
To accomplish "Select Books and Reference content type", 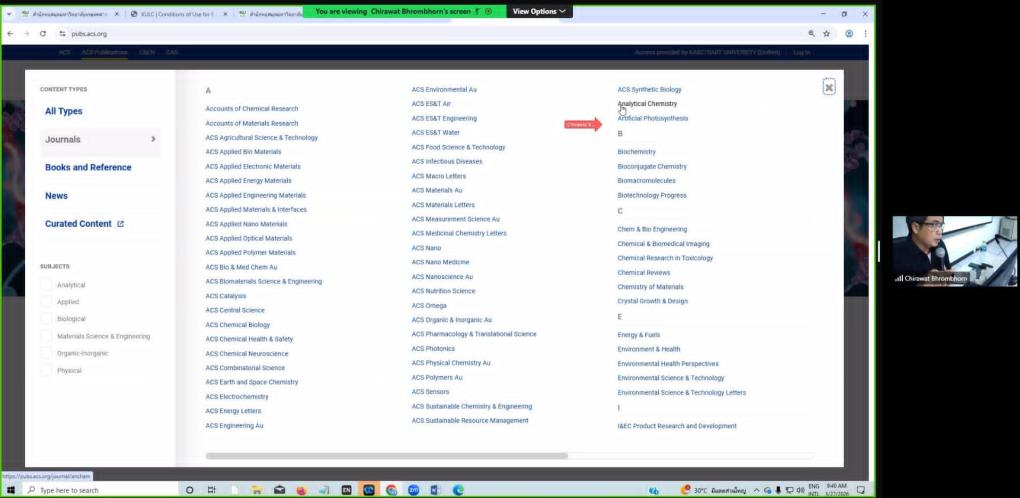I will pos(88,167).
